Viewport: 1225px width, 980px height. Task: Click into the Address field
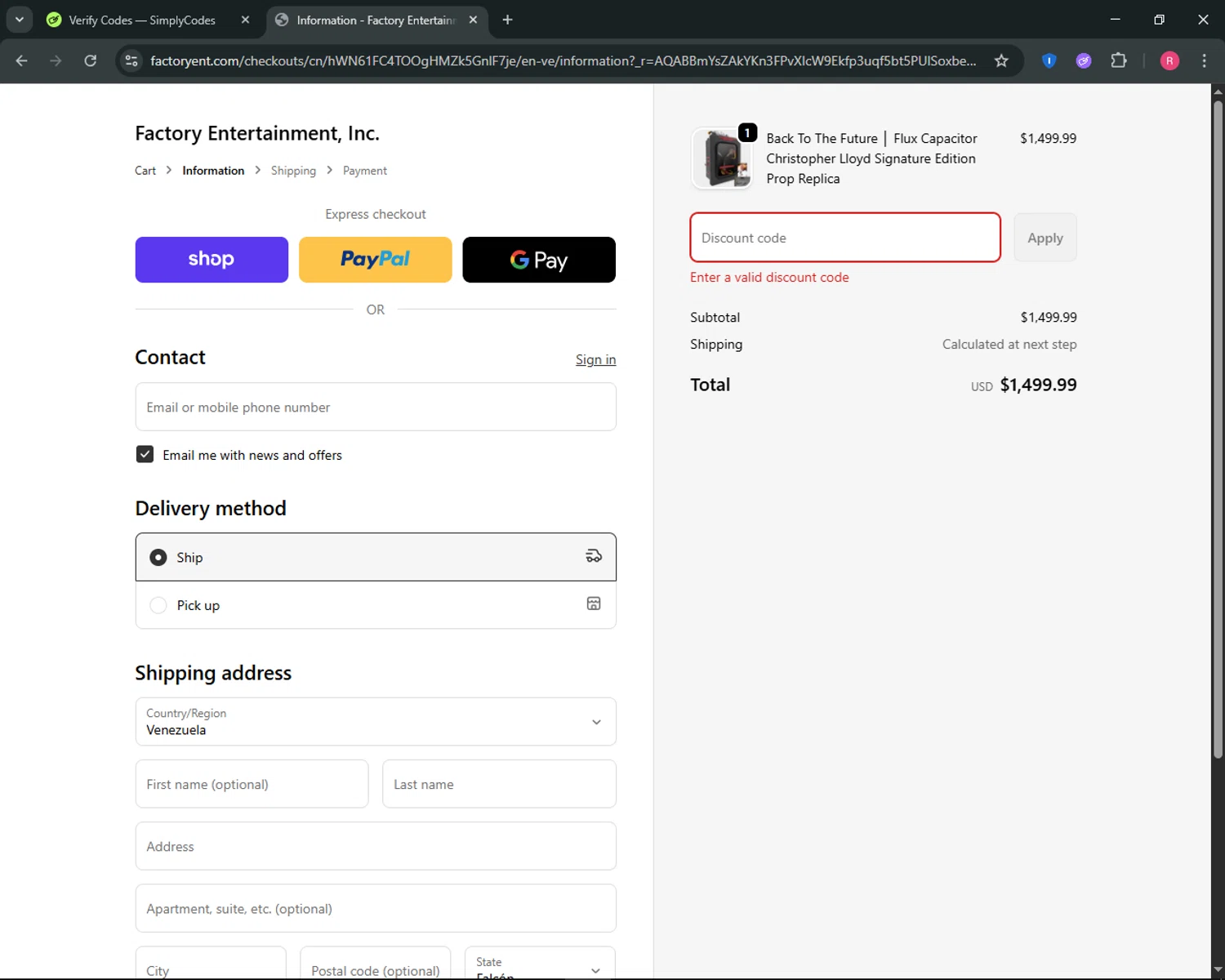[x=376, y=846]
